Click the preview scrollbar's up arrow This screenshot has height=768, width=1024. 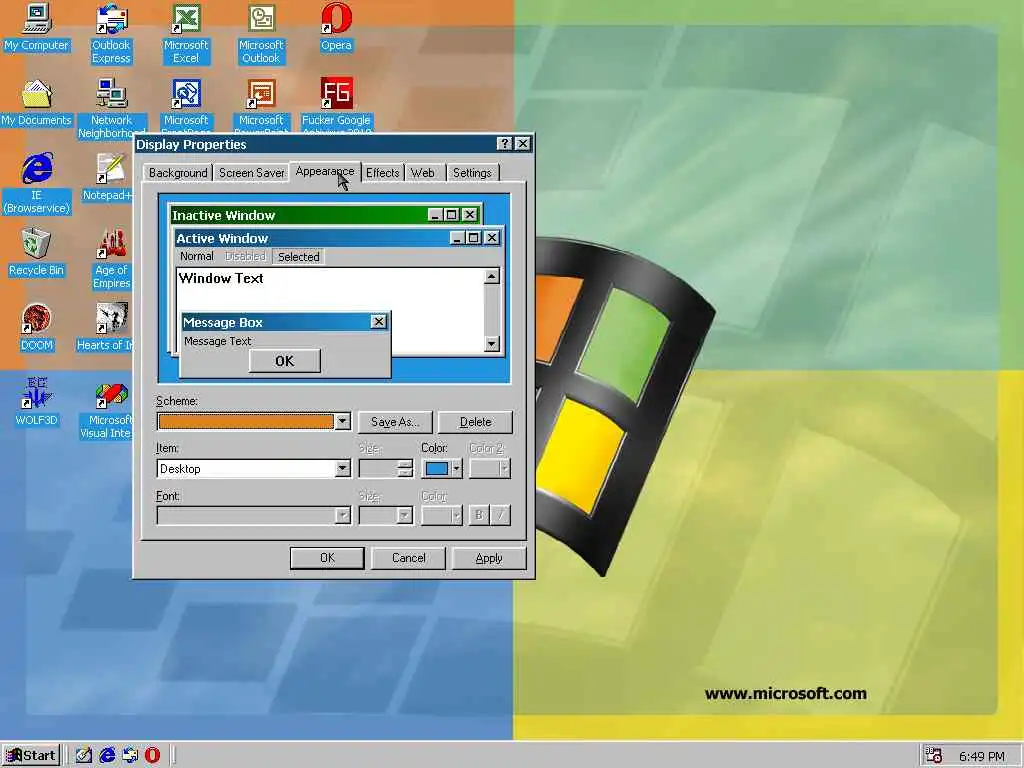492,276
